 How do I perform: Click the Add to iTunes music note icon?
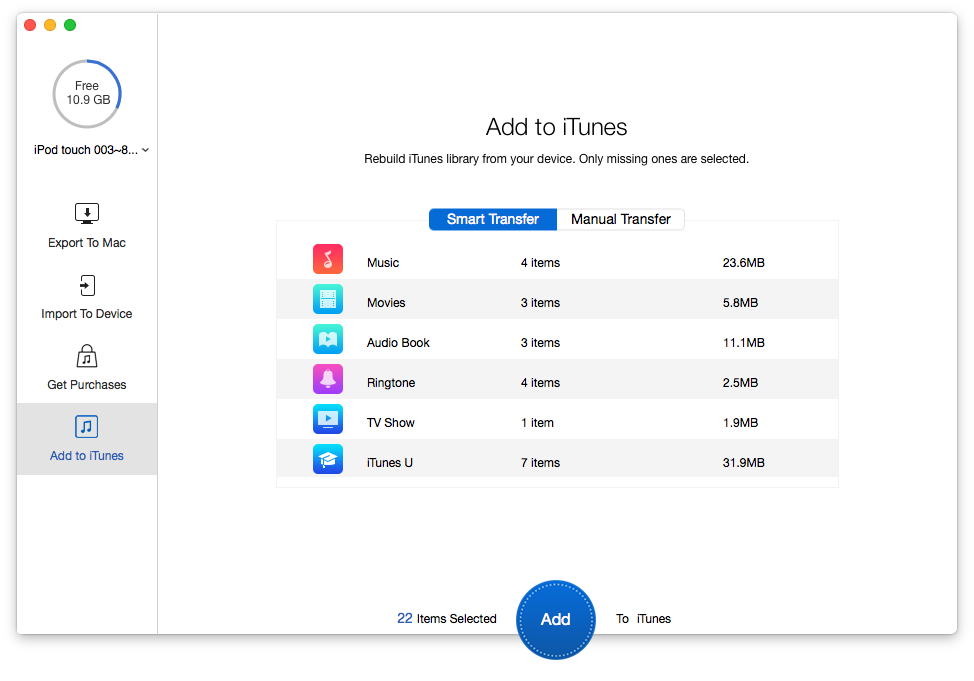(87, 427)
